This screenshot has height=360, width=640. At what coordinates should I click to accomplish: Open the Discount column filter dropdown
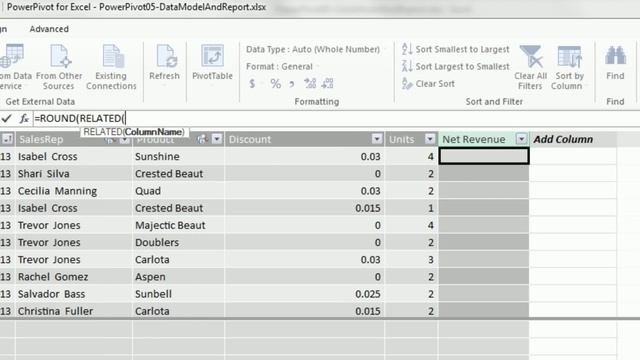coord(377,139)
